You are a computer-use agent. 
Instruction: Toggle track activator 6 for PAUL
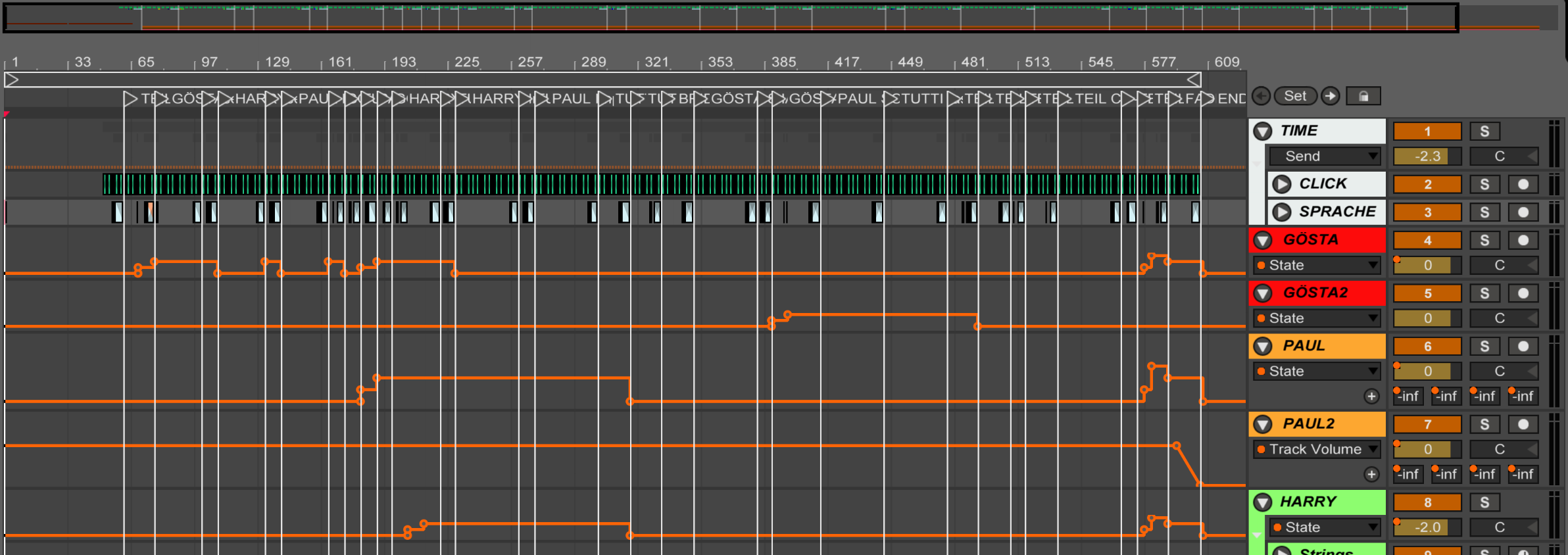(x=1427, y=347)
